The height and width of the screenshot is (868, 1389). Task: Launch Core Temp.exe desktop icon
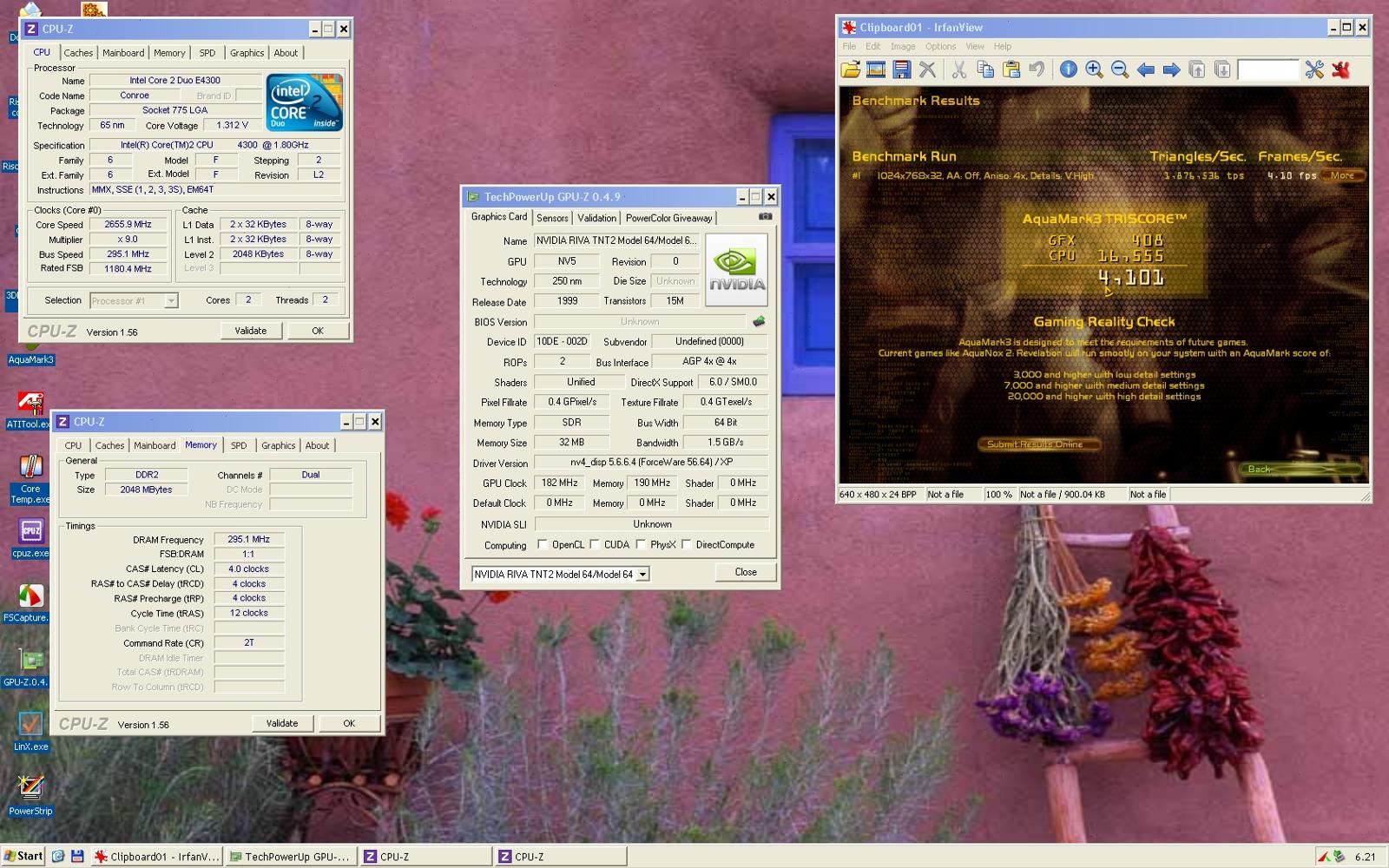tap(30, 479)
